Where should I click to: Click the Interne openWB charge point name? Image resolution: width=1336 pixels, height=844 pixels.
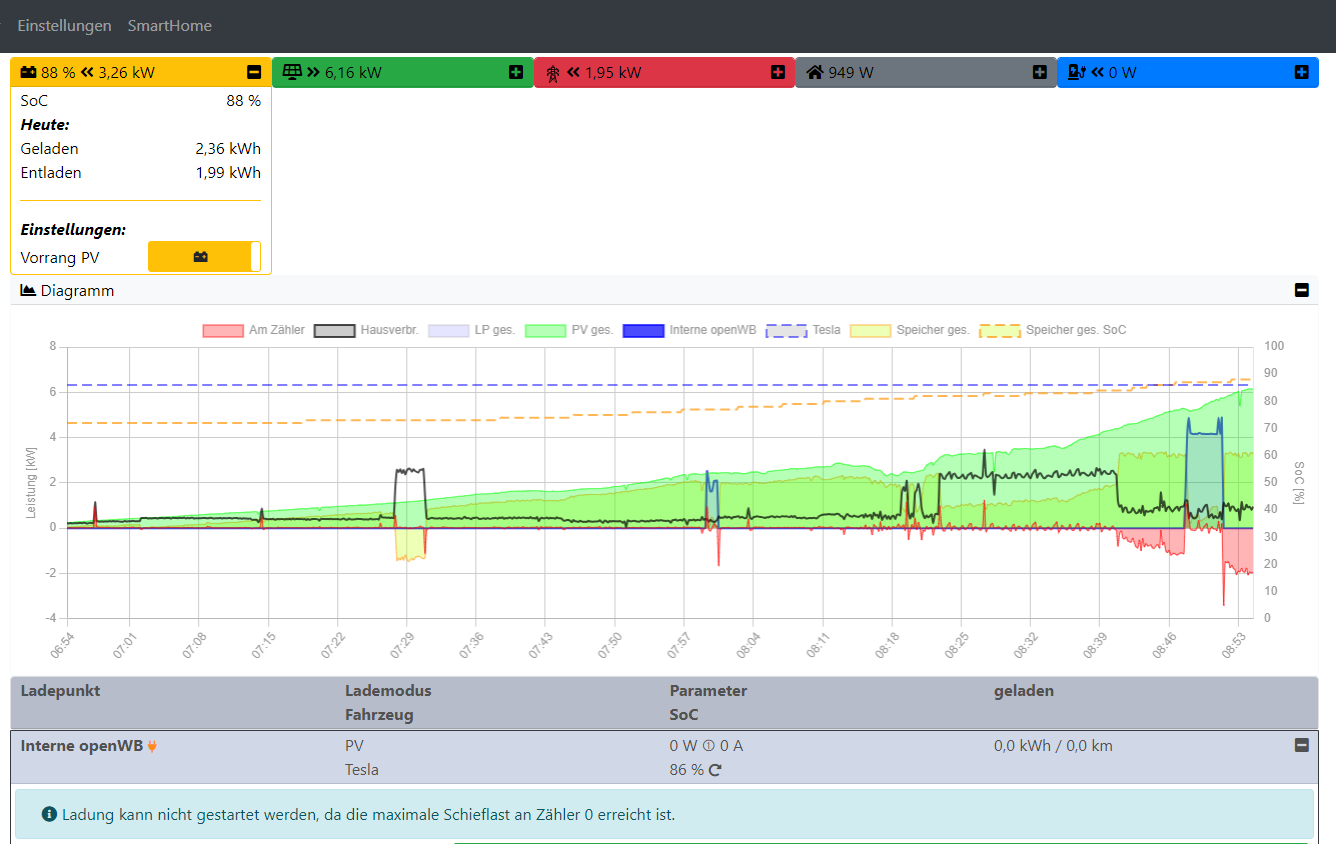(x=82, y=745)
